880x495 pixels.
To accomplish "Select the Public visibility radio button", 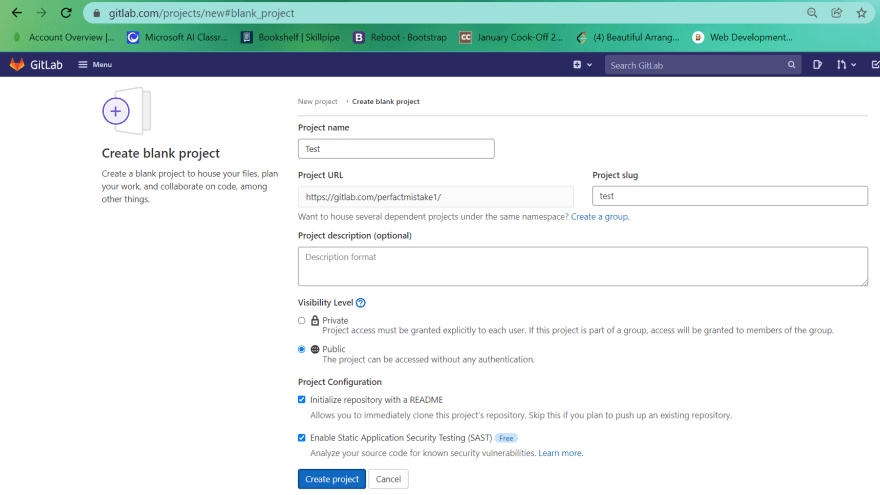I will (302, 349).
